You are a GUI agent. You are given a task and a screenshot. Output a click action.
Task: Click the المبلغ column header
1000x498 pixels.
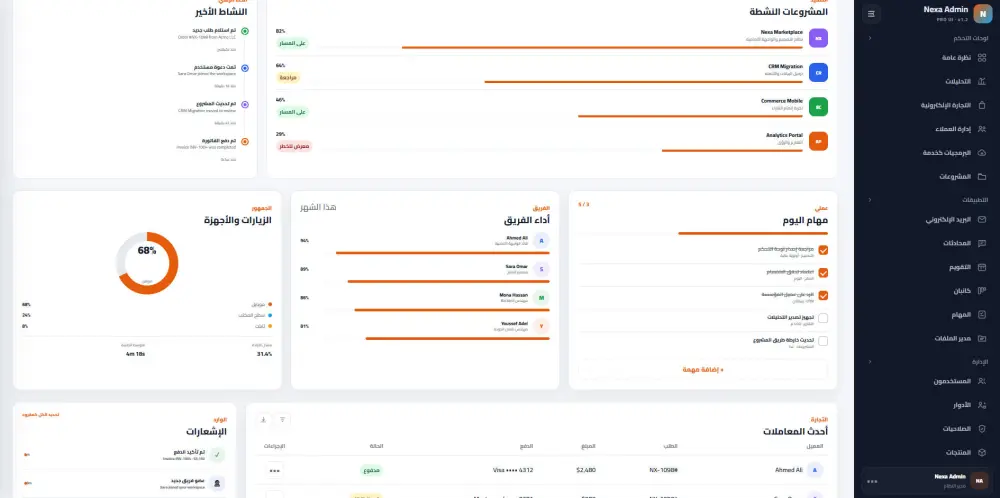click(x=589, y=446)
